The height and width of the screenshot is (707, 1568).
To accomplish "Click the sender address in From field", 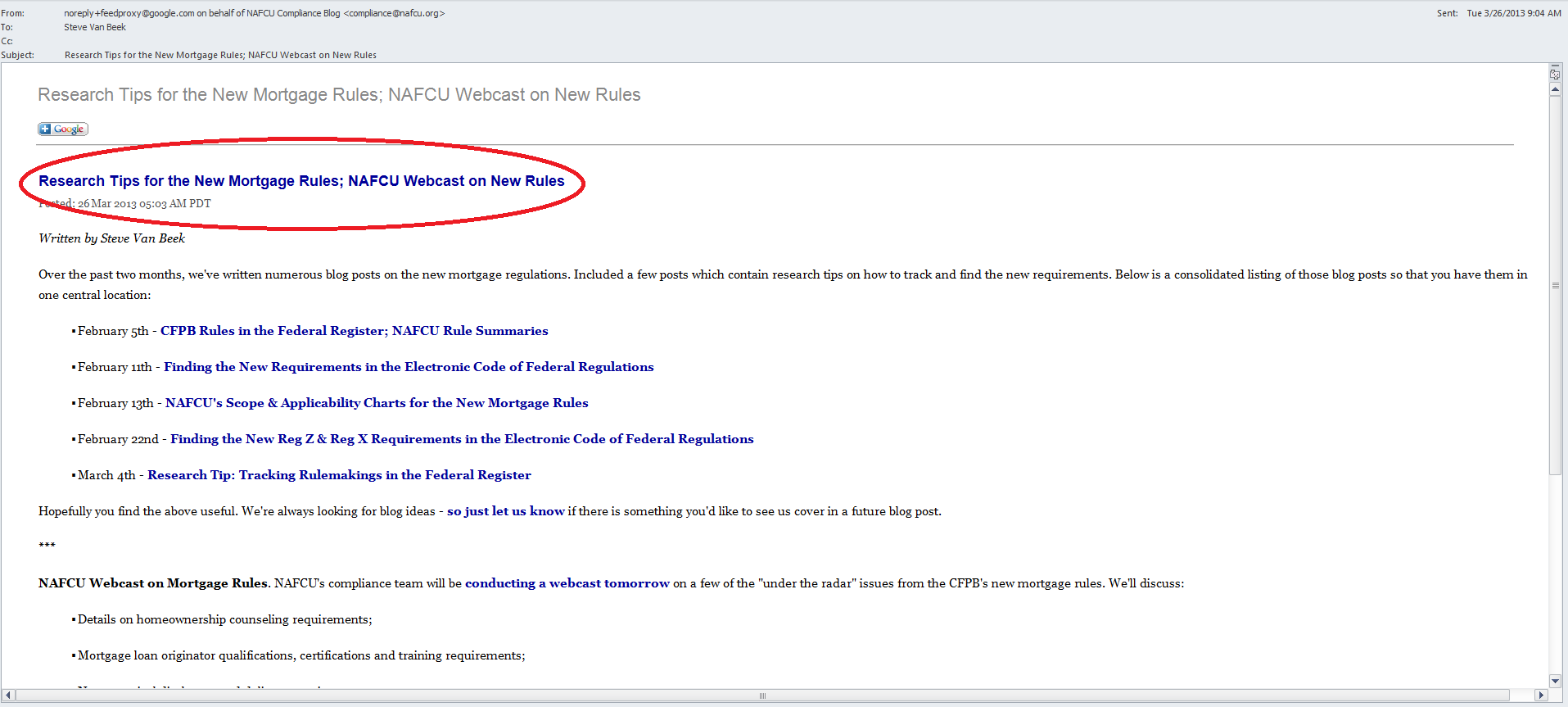I will tap(255, 13).
